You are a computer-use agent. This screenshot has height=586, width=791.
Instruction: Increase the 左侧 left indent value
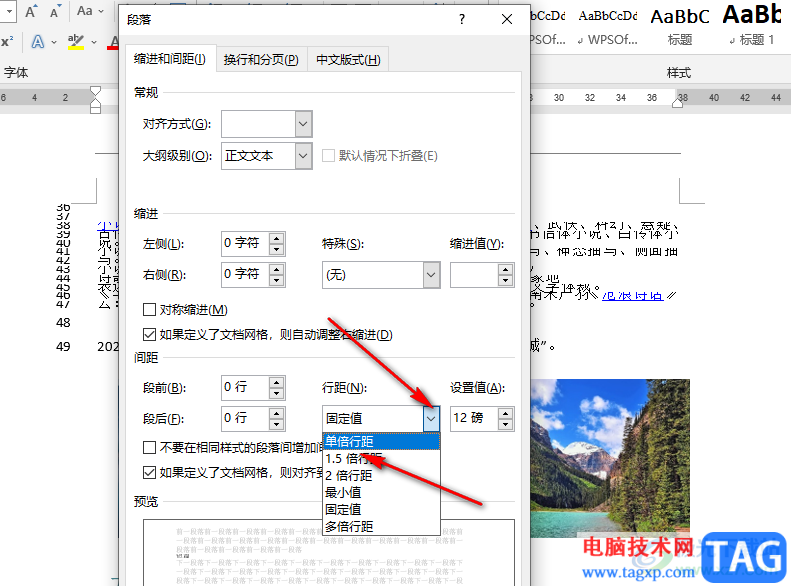click(276, 238)
